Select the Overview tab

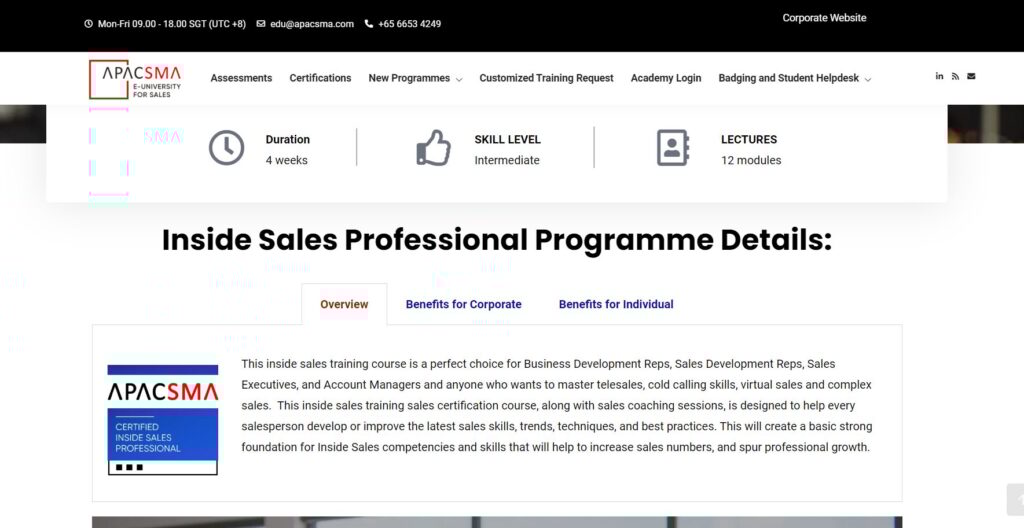tap(344, 304)
